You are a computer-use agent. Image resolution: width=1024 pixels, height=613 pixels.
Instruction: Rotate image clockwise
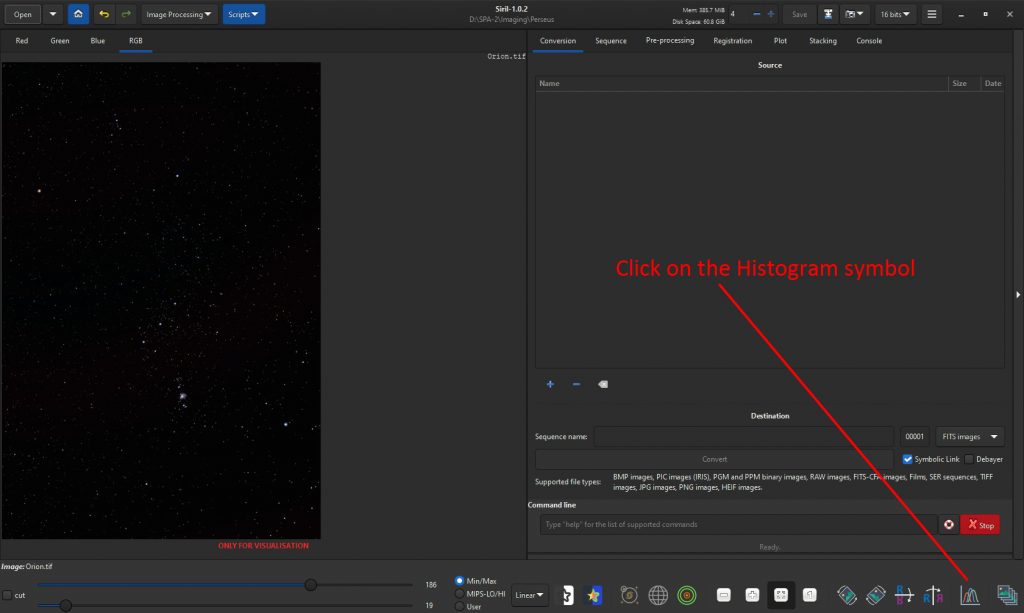tap(875, 595)
